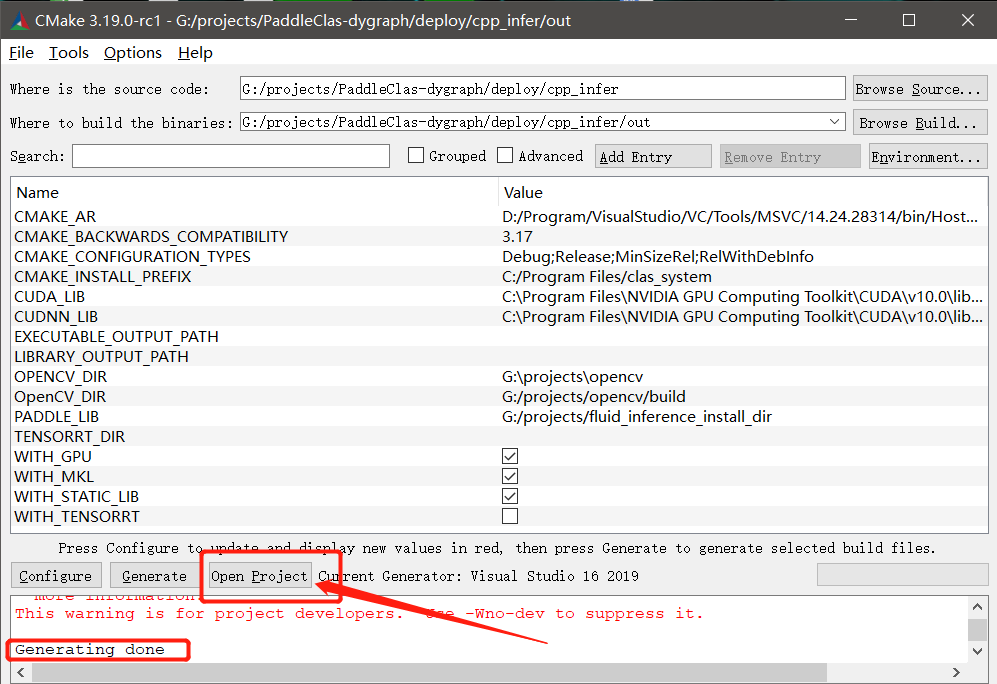
Task: Open the Help menu
Action: point(195,52)
